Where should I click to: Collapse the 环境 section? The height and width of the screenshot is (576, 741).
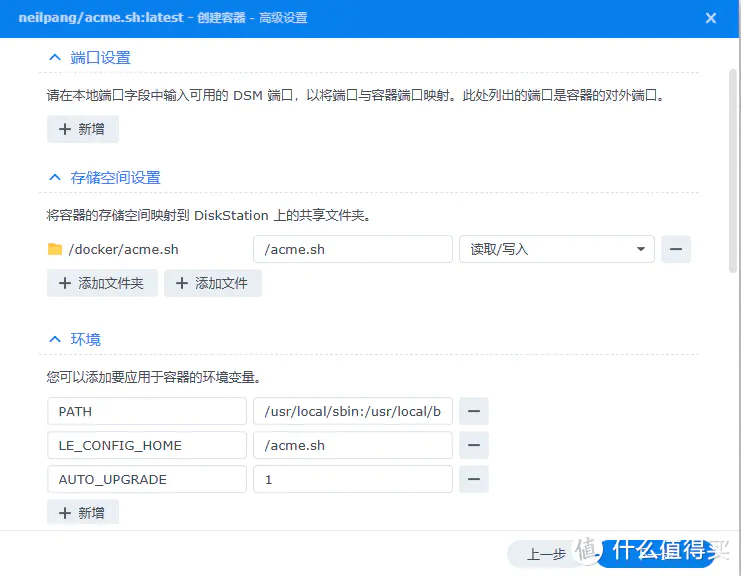coord(55,339)
